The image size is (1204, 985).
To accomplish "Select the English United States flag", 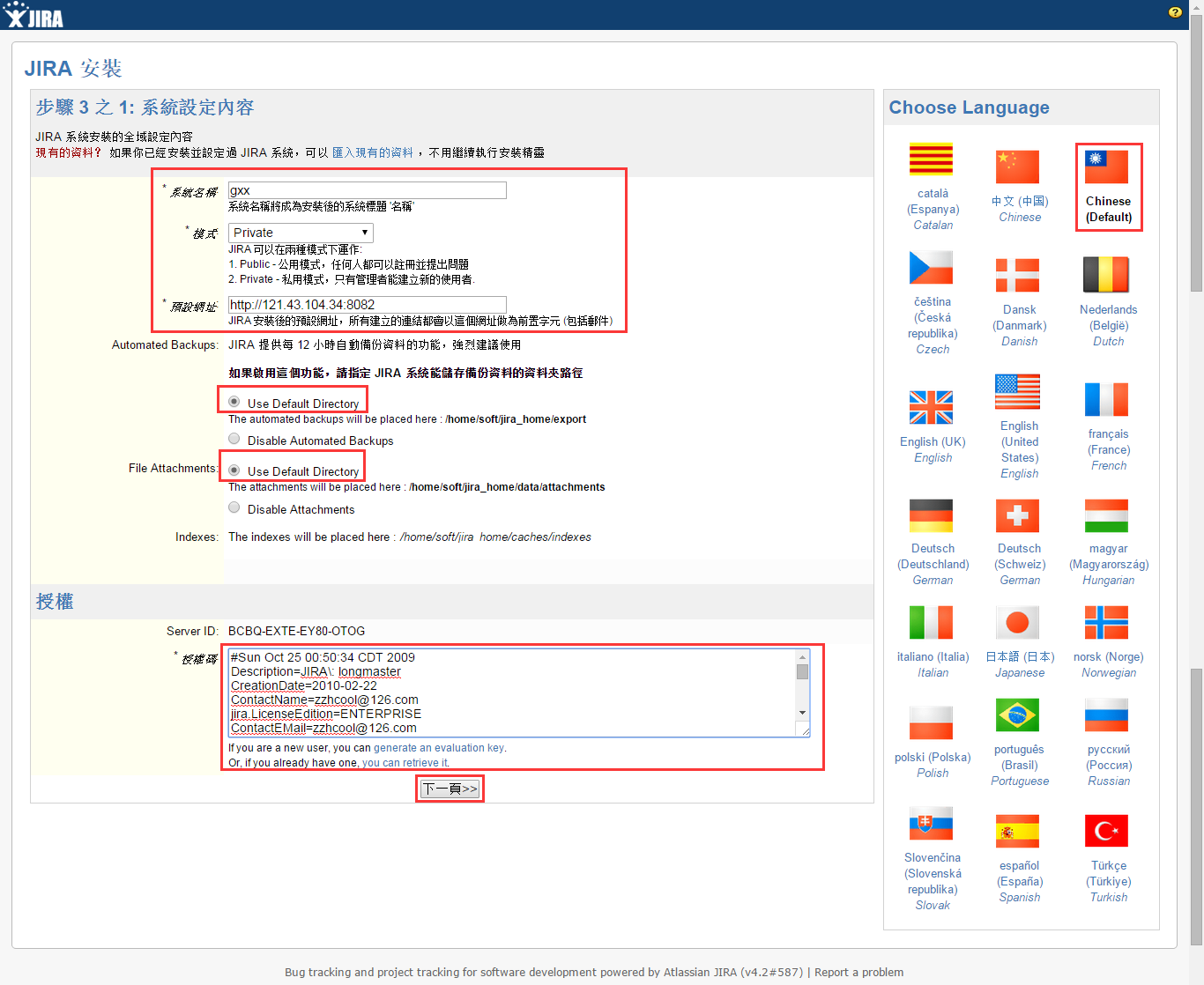I will pyautogui.click(x=1018, y=392).
